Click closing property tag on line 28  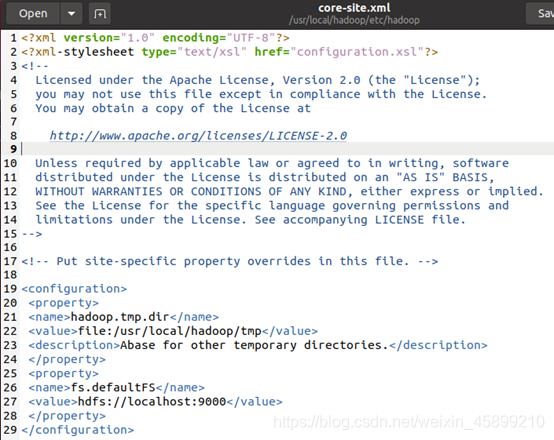[67, 416]
